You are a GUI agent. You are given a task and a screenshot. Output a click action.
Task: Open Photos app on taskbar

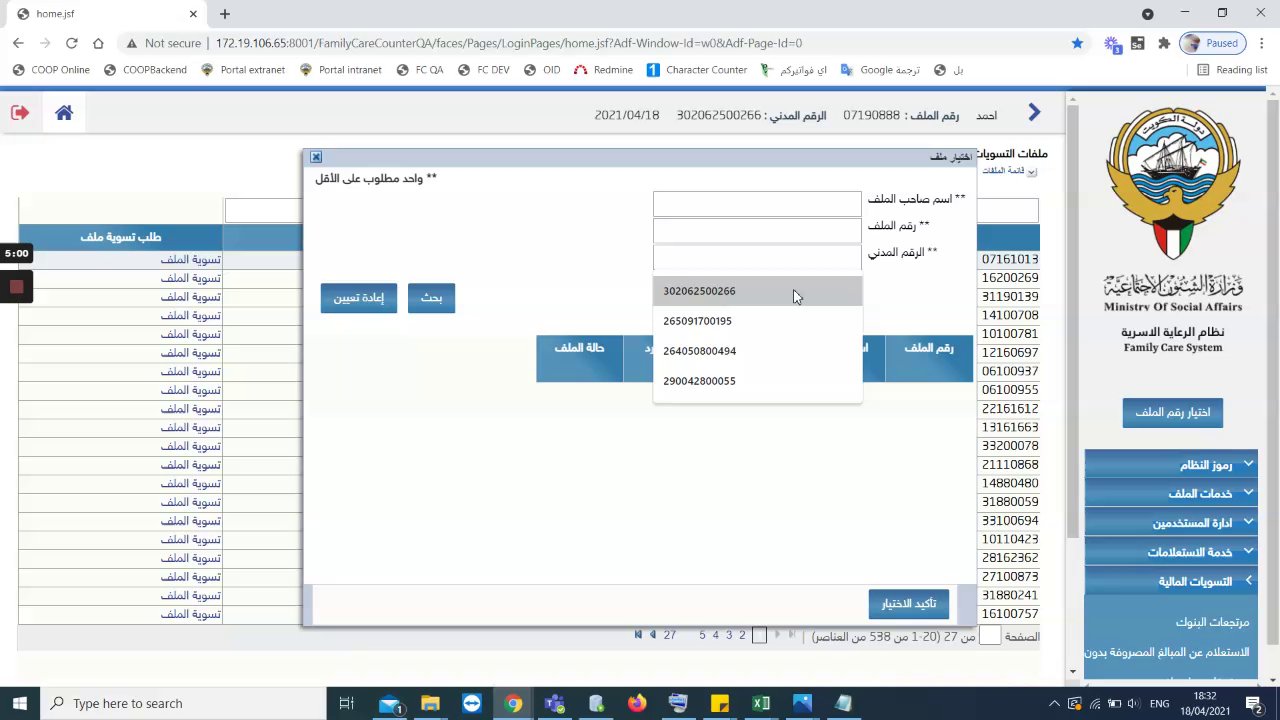point(802,703)
